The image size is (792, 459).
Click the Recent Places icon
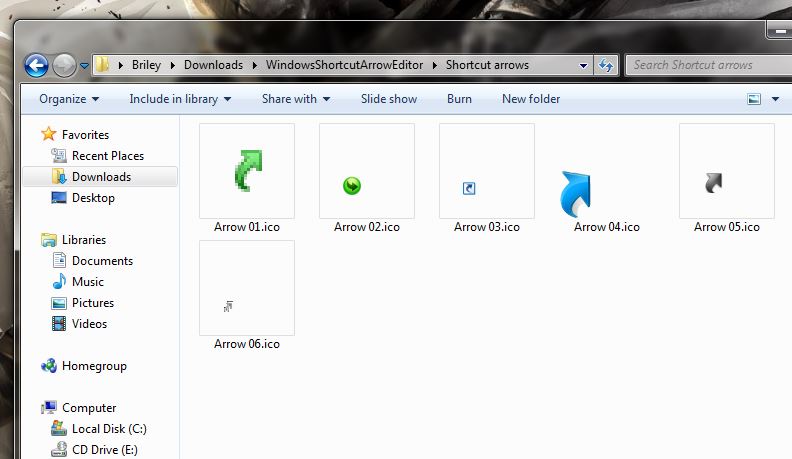[x=59, y=156]
